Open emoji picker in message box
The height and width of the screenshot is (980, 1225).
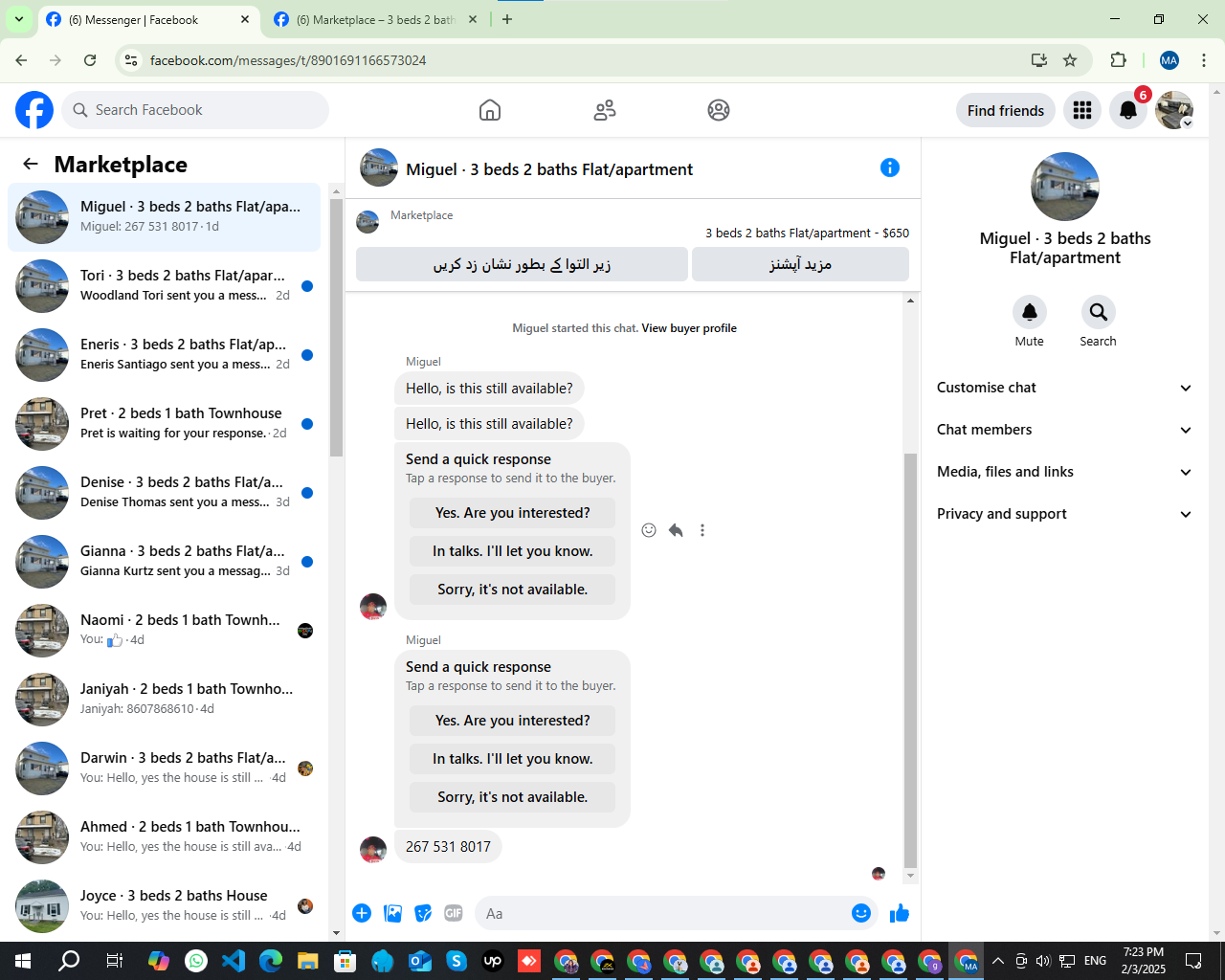(x=861, y=913)
